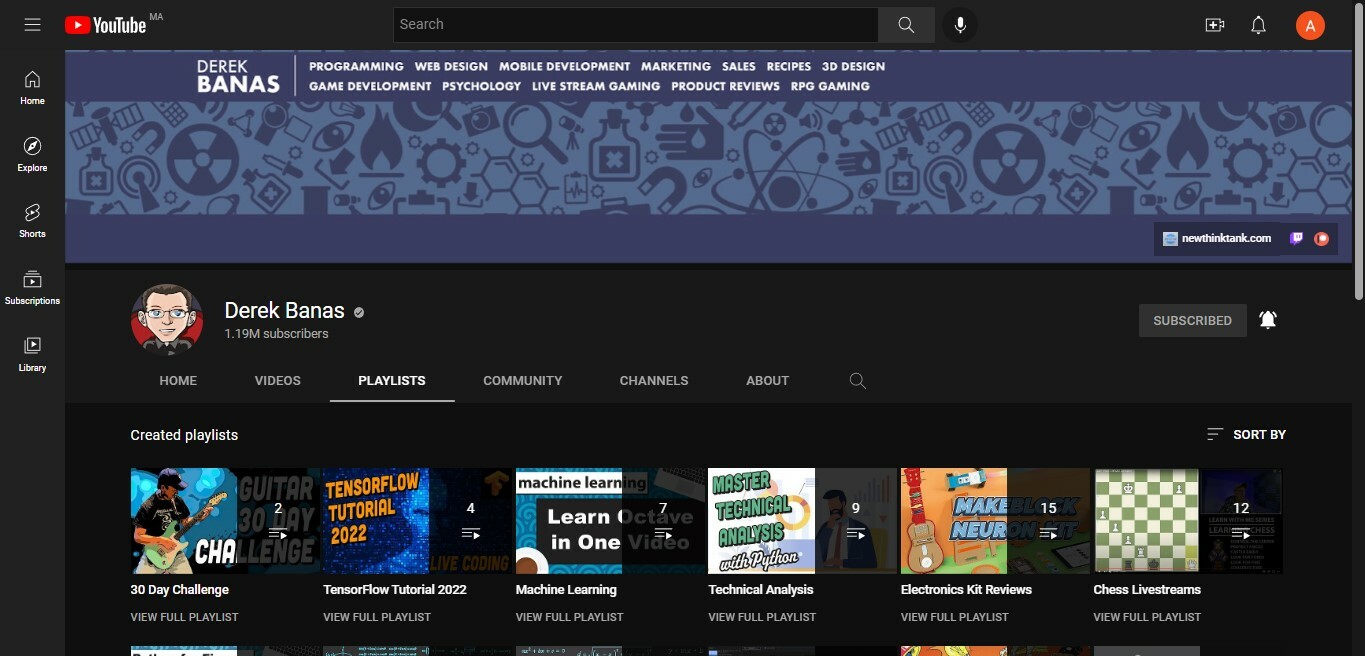View full playlist for TensorFlow Tutorial 2022
The width and height of the screenshot is (1365, 656).
pyautogui.click(x=377, y=617)
